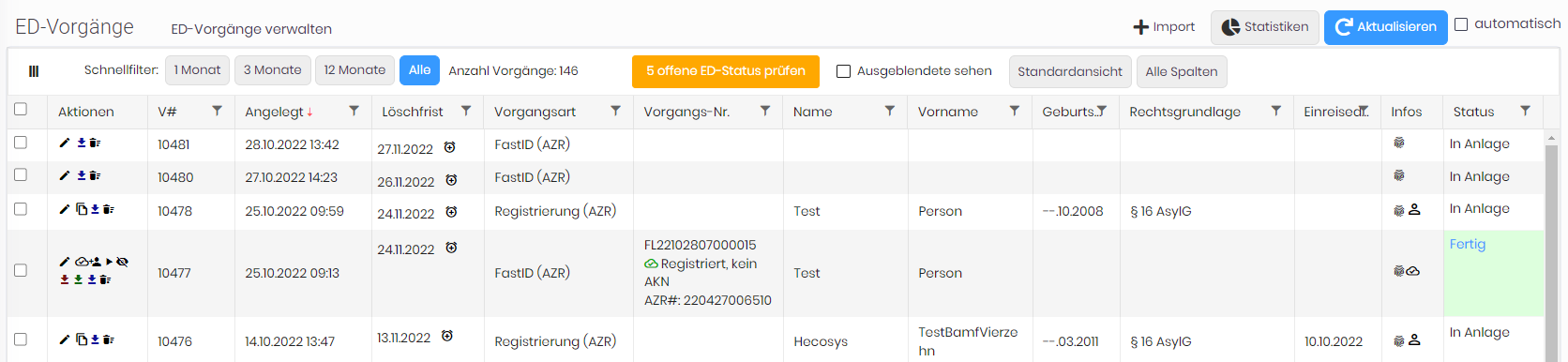Click the Aktualisieren button
This screenshot has height=362, width=1568.
[x=1385, y=27]
